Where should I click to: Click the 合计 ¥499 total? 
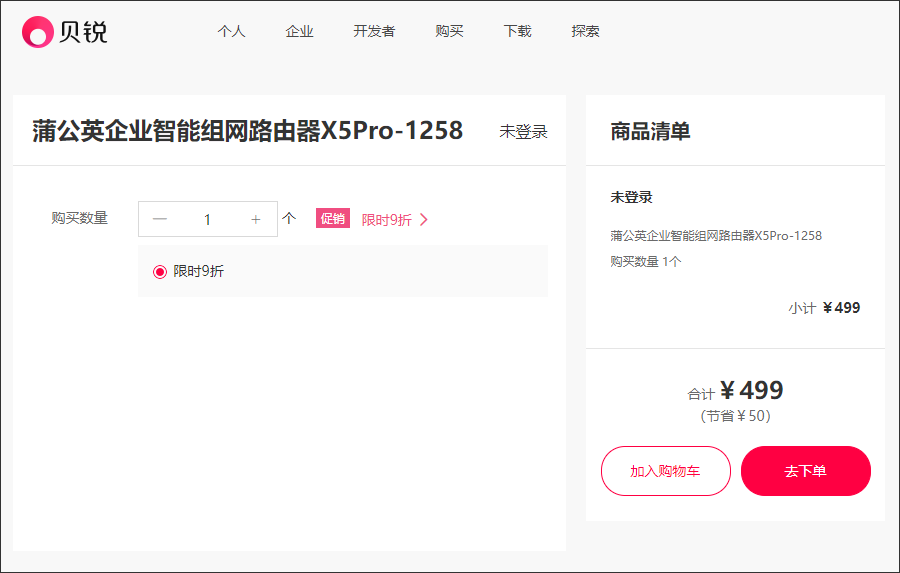pyautogui.click(x=735, y=391)
